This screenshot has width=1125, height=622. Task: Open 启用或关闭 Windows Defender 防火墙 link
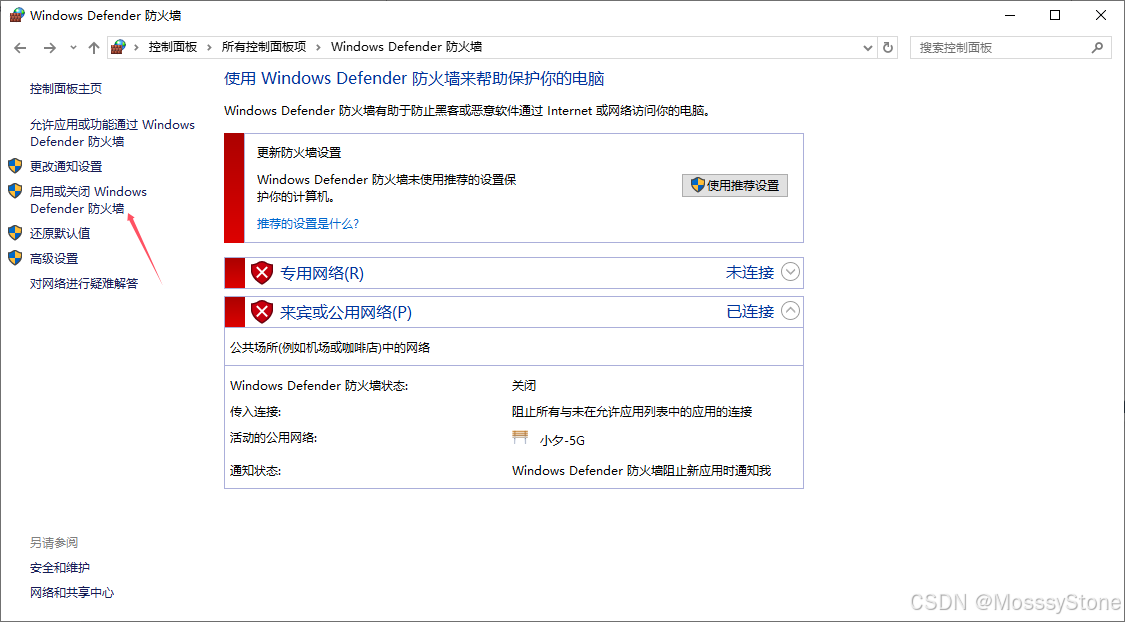point(88,200)
